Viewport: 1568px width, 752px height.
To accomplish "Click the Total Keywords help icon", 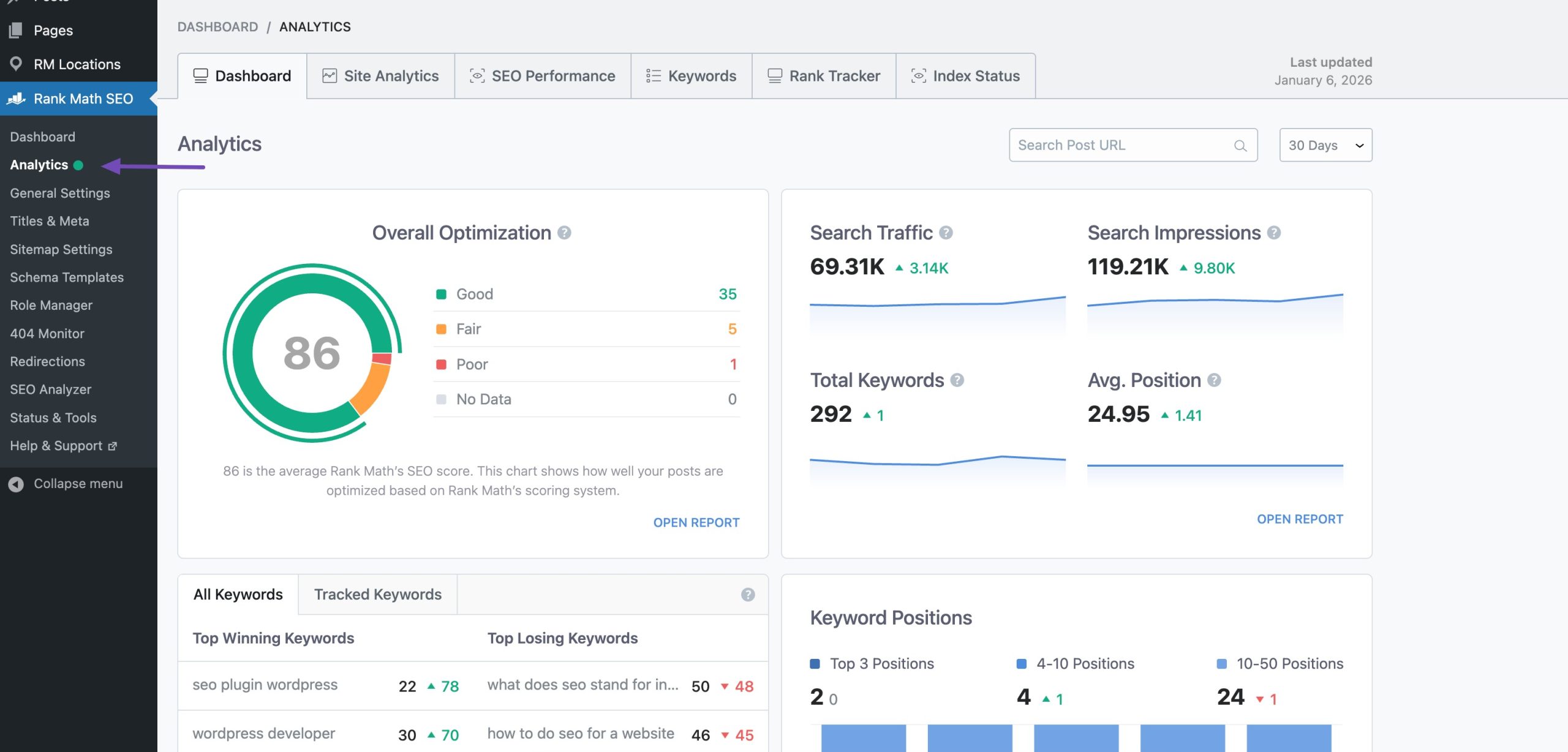I will point(957,380).
